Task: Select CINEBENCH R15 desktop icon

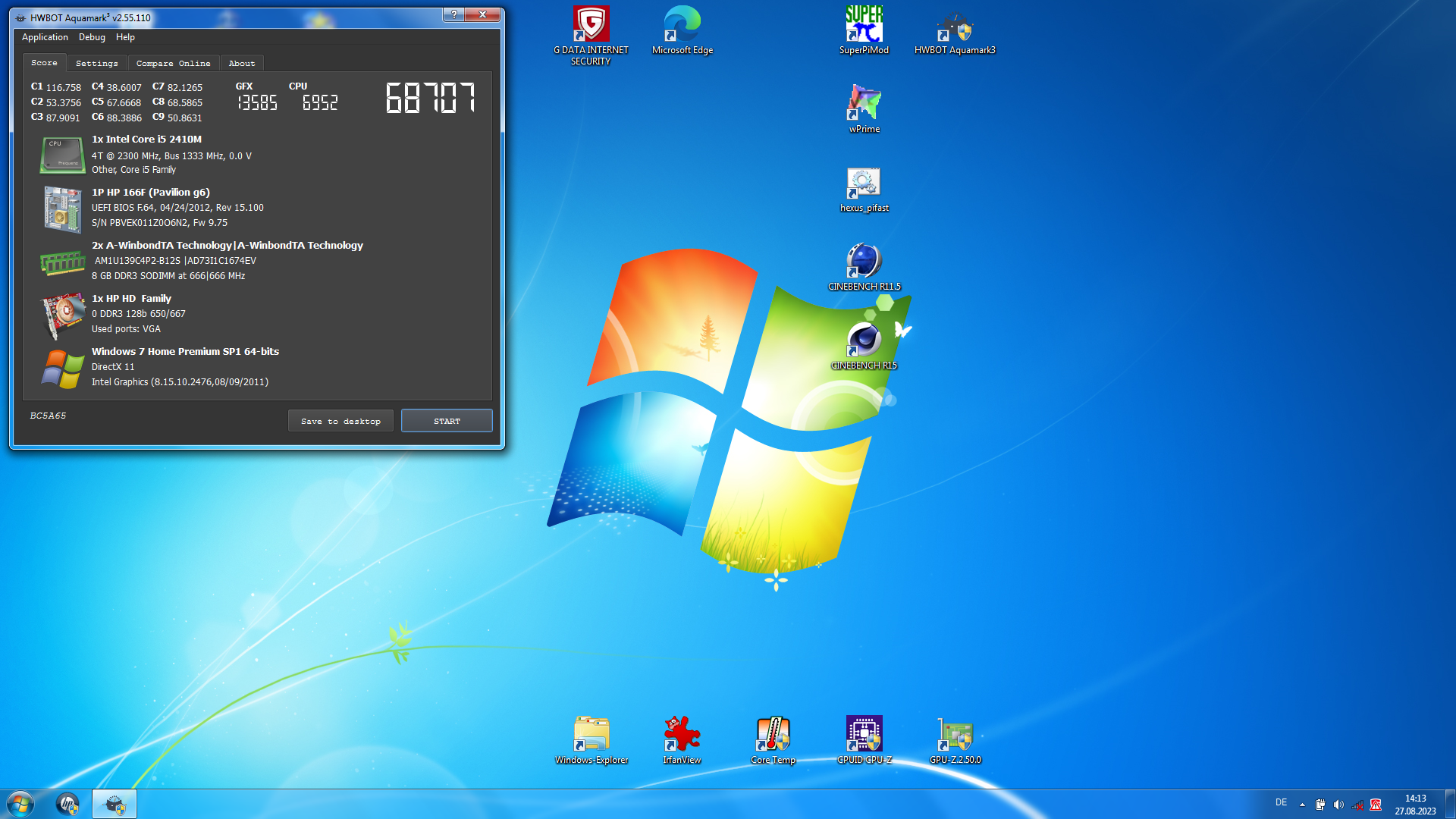Action: [x=864, y=346]
